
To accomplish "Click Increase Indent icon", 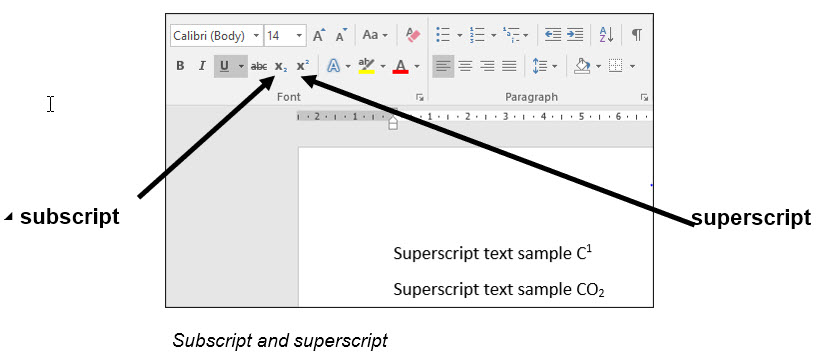I will click(575, 35).
